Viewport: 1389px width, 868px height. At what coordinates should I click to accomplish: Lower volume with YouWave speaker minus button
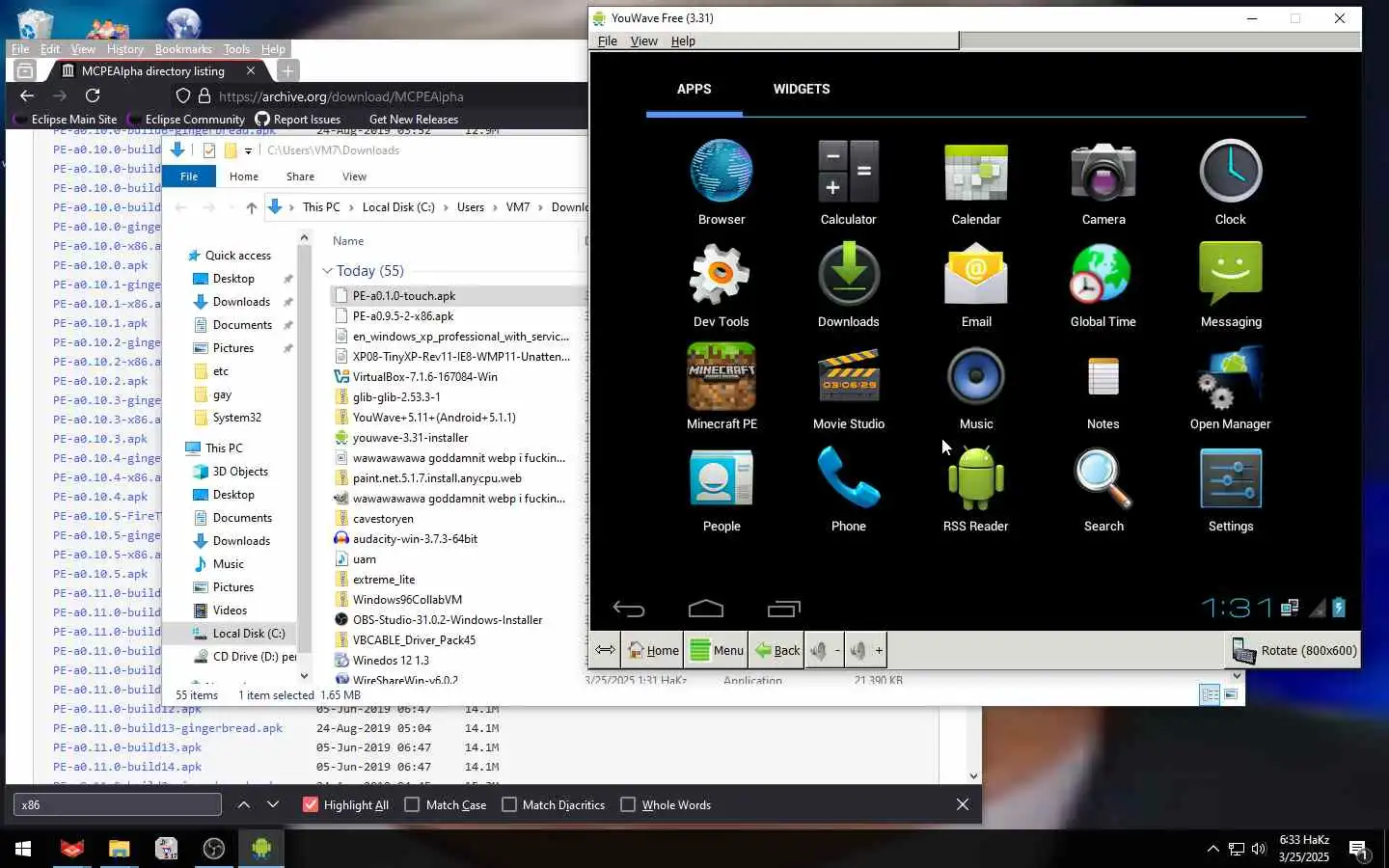click(x=826, y=650)
